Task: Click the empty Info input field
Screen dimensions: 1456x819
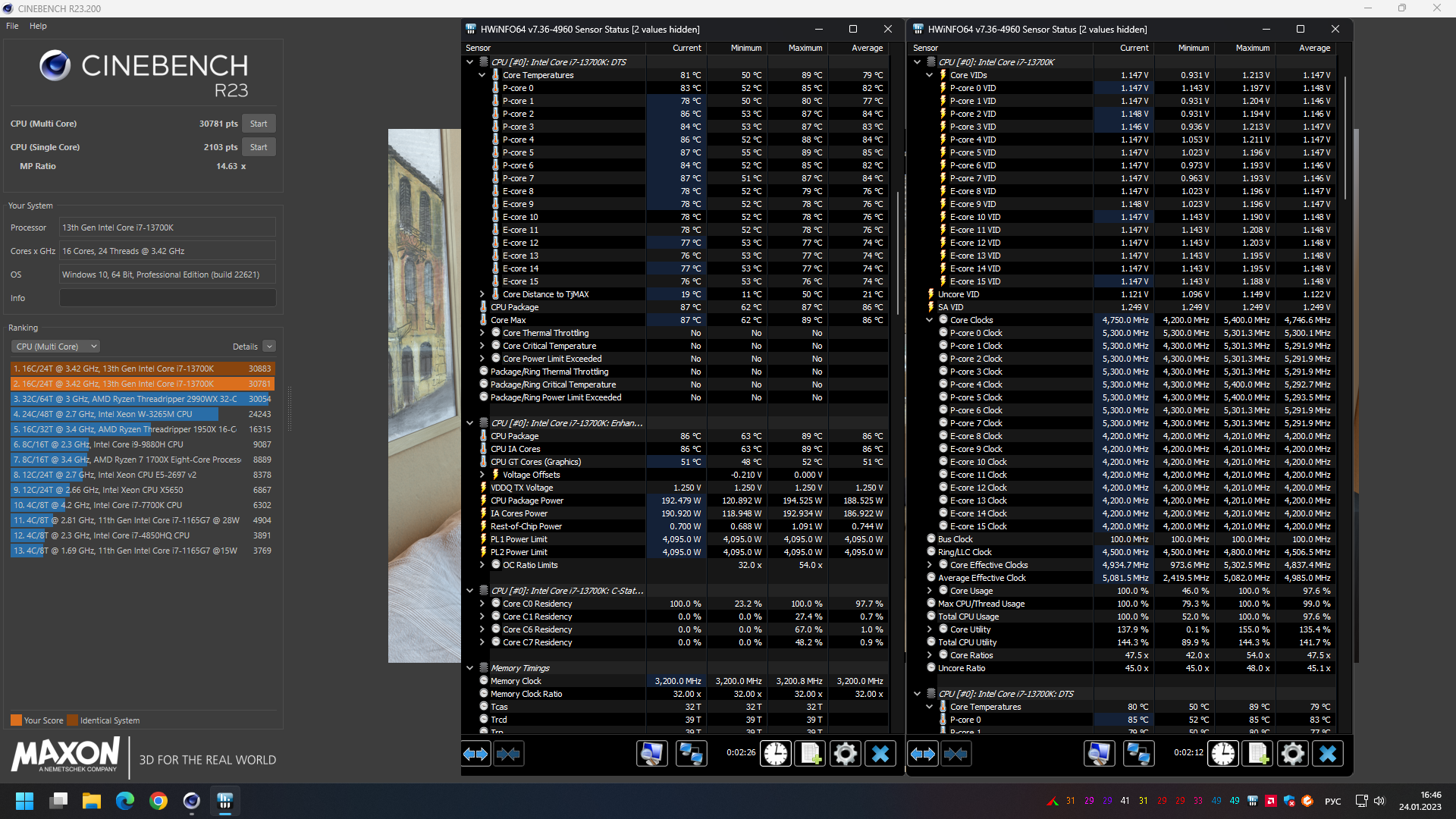Action: click(167, 298)
